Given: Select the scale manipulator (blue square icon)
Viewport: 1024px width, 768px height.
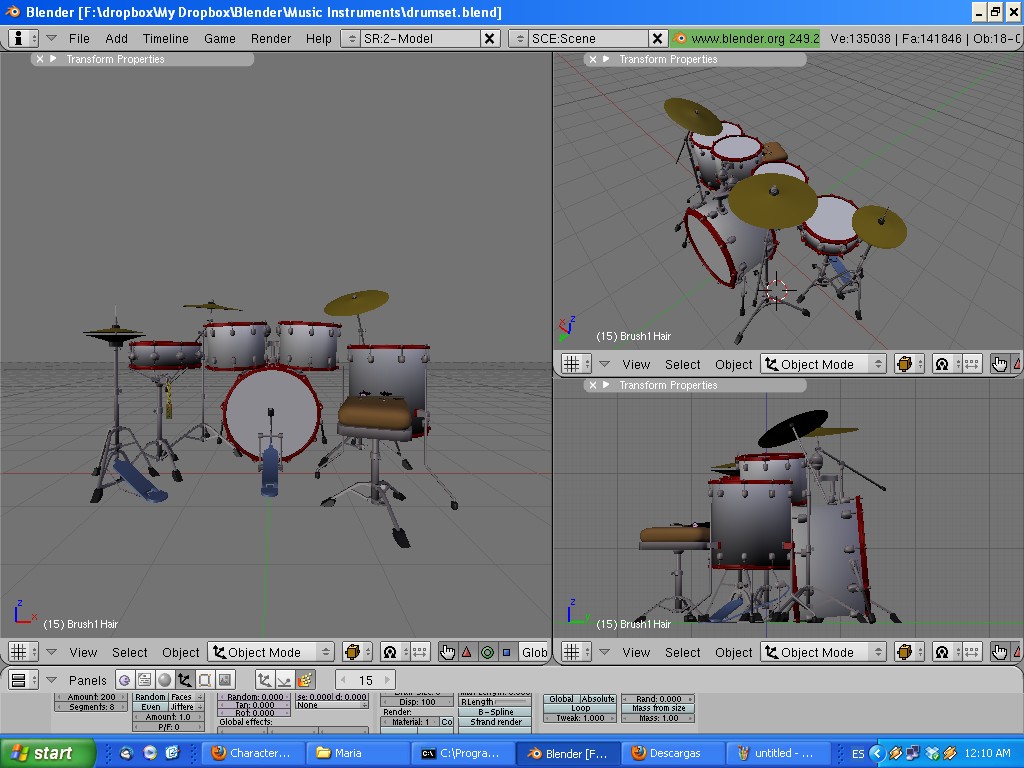Looking at the screenshot, I should pos(507,651).
